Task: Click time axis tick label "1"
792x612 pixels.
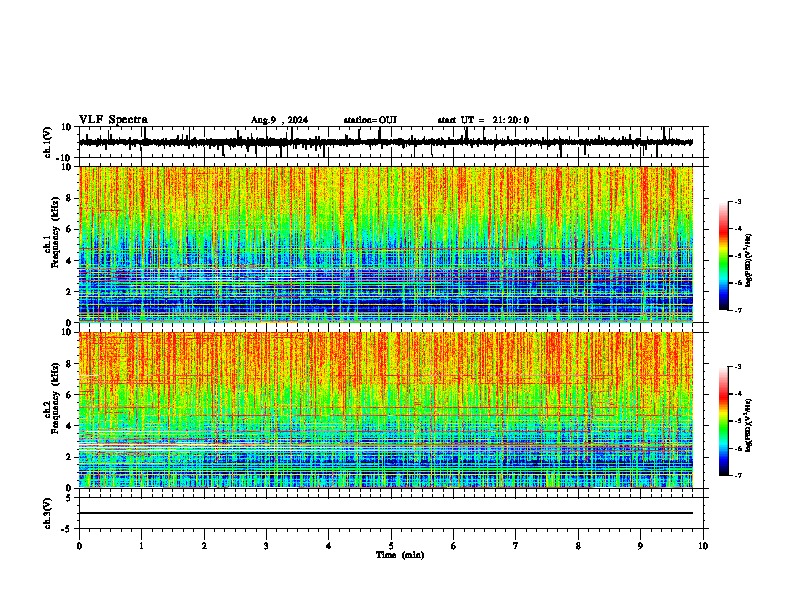Action: pos(142,546)
